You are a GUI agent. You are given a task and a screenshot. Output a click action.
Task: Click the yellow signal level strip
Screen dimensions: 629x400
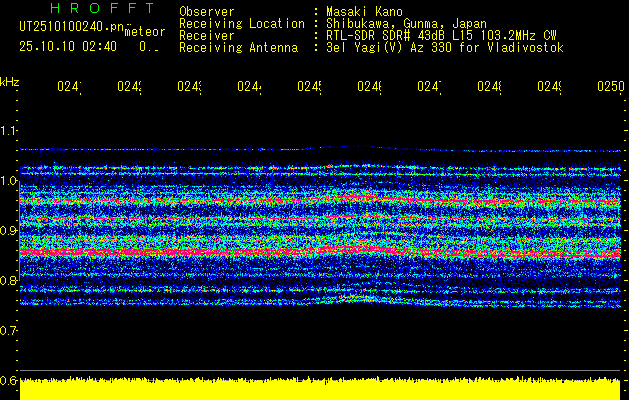[320, 389]
